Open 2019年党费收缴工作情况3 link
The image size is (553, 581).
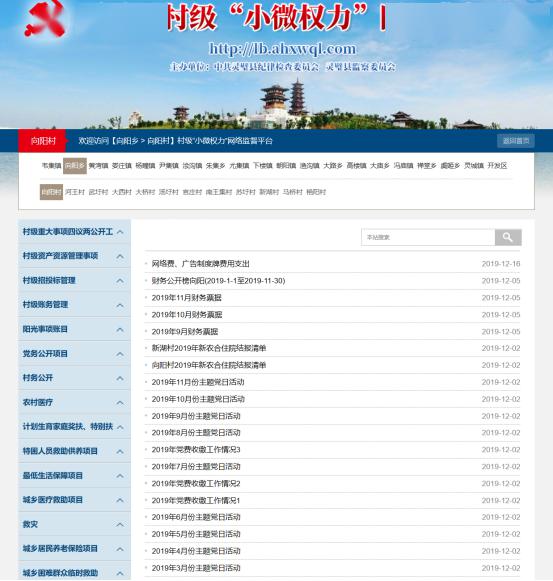[196, 449]
